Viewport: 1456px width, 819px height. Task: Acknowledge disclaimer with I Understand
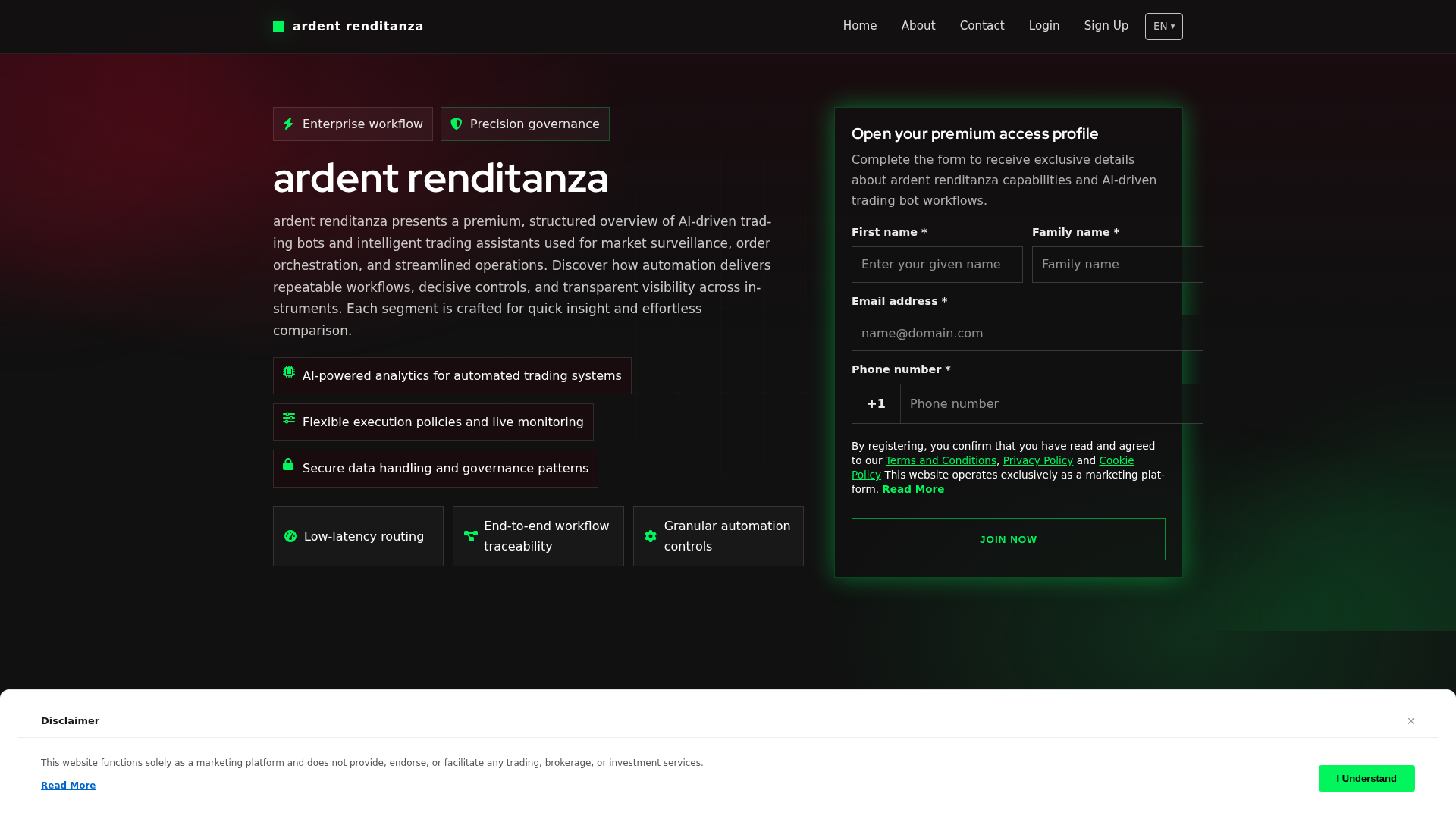coord(1367,778)
